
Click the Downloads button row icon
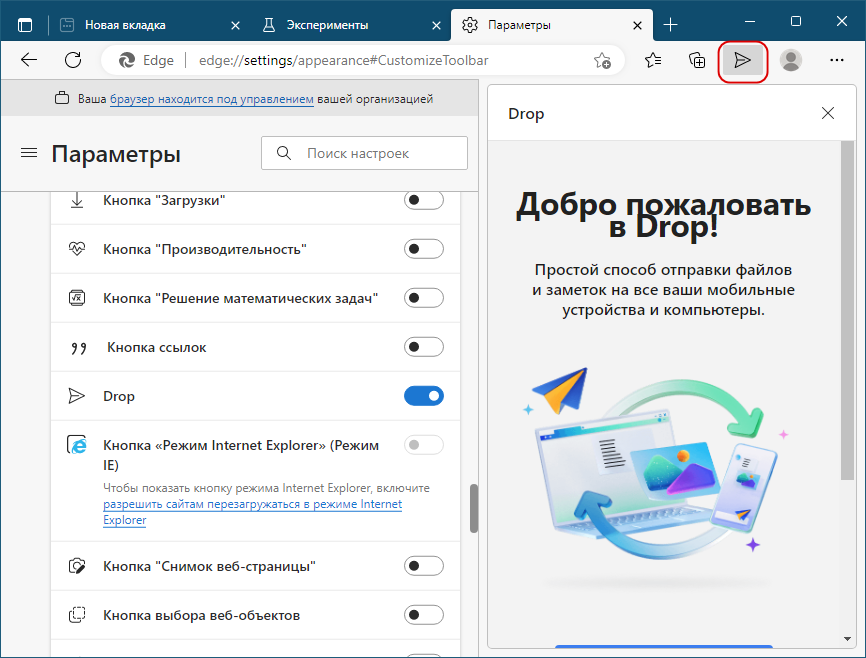(x=77, y=201)
